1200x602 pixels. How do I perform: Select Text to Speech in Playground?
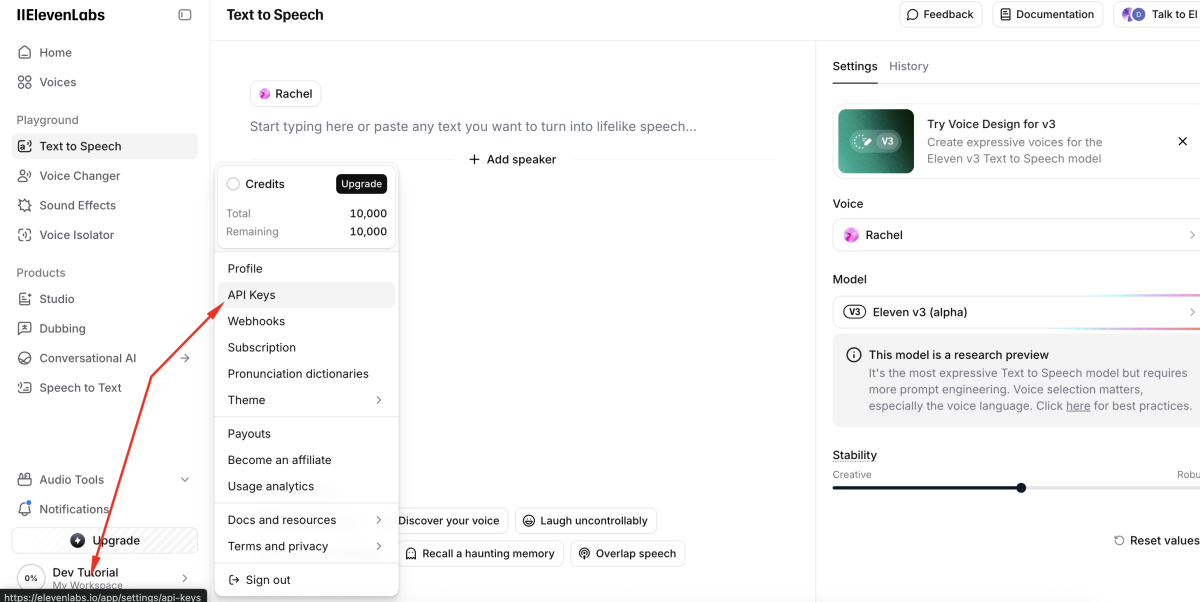click(105, 146)
